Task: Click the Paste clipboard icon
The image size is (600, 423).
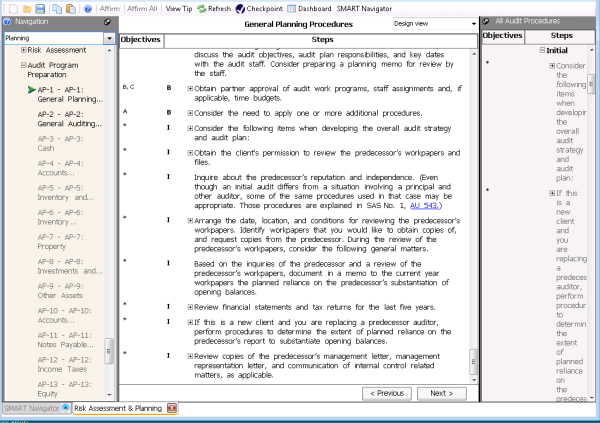Action: (x=70, y=7)
